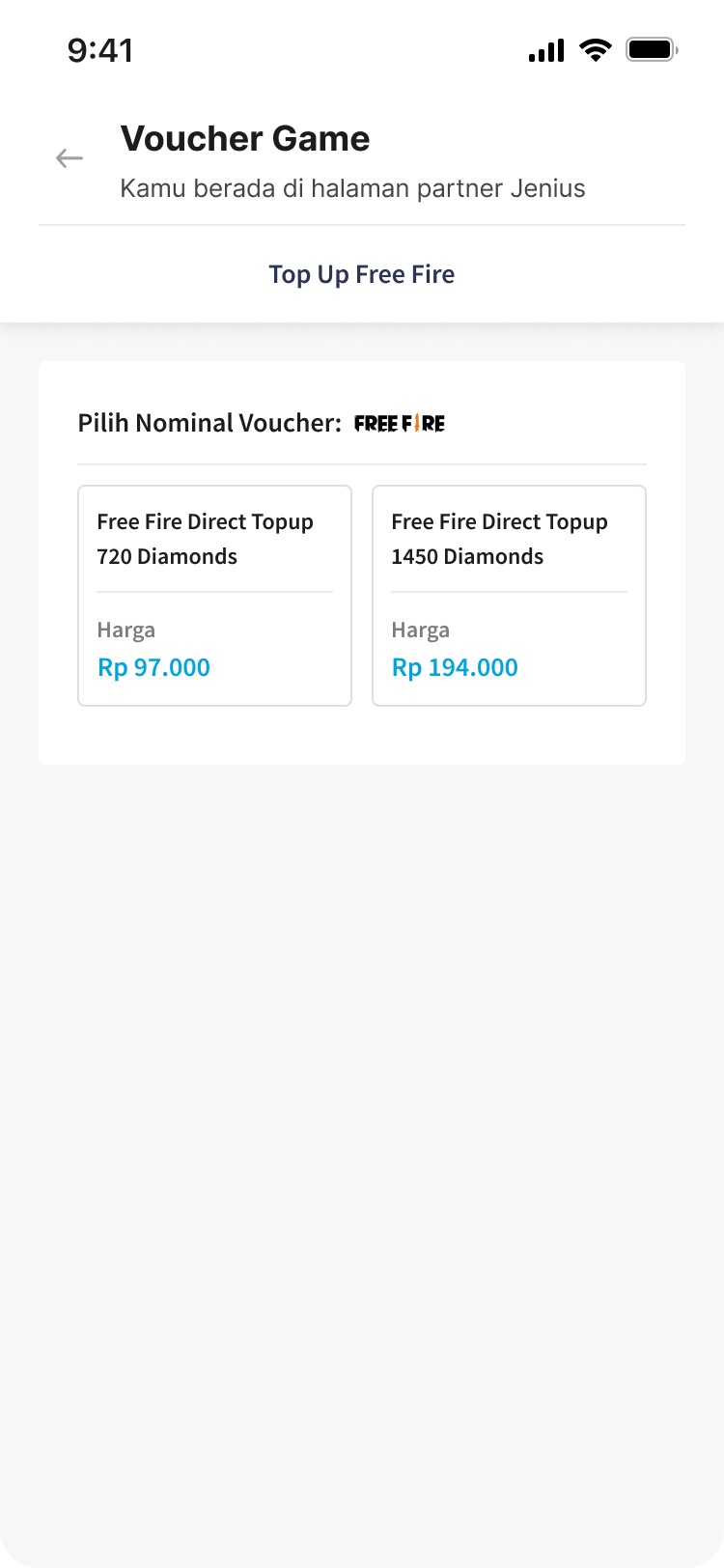Screen dimensions: 724x1568
Task: Click the 720 Diamonds text
Action: [167, 557]
